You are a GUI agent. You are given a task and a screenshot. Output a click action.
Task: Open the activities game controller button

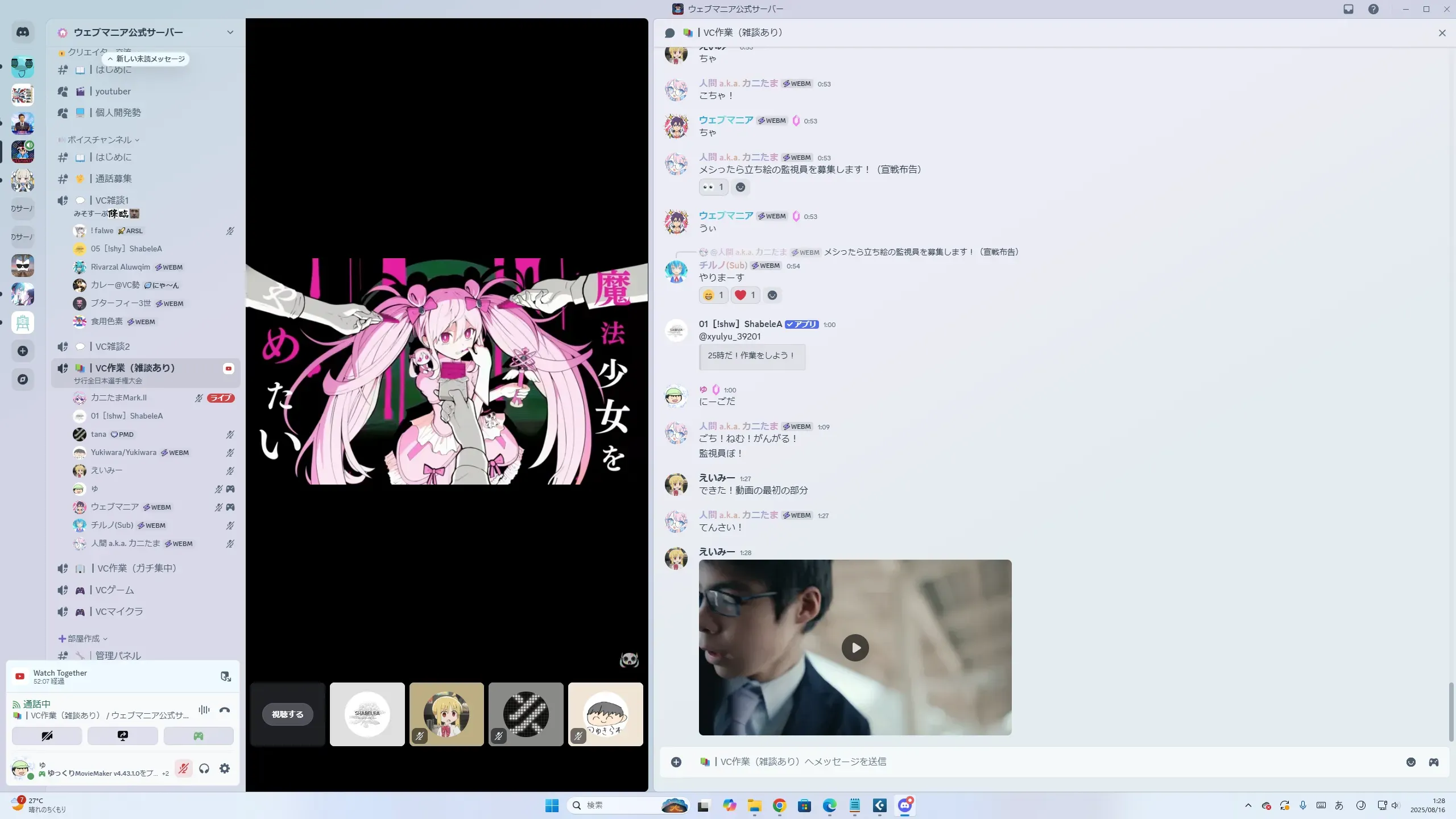point(198,736)
